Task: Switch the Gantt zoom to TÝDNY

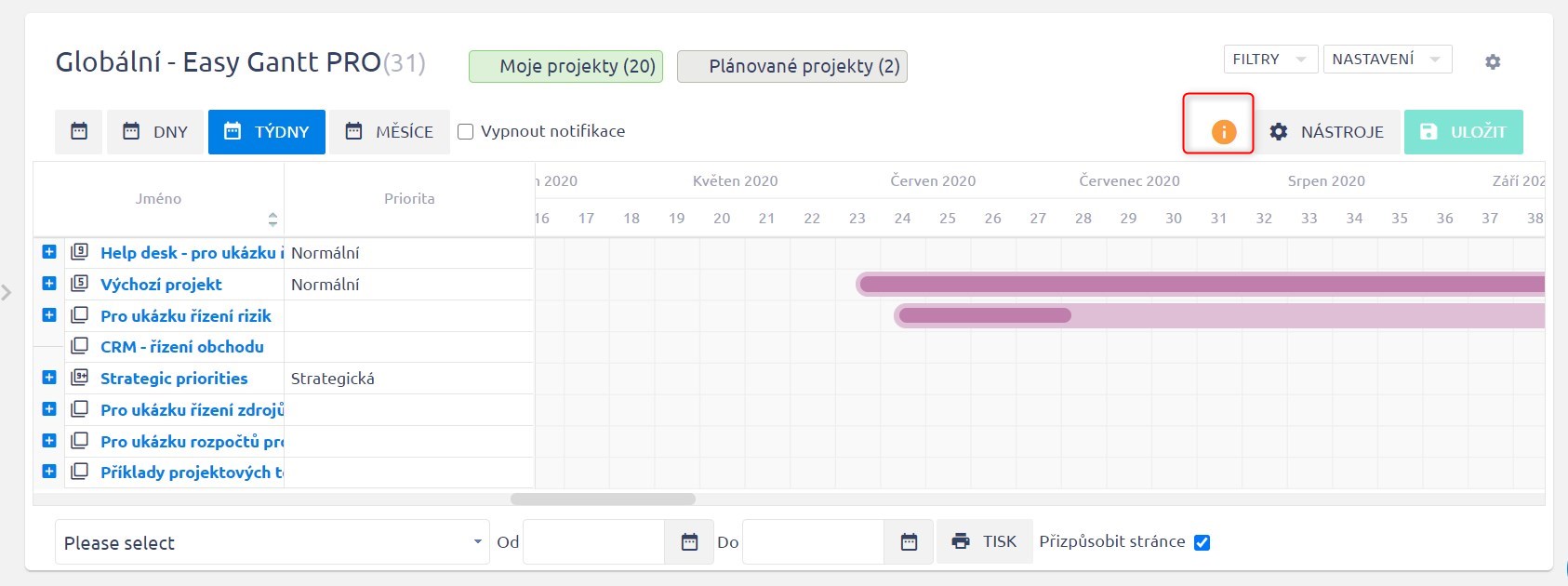Action: tap(267, 131)
